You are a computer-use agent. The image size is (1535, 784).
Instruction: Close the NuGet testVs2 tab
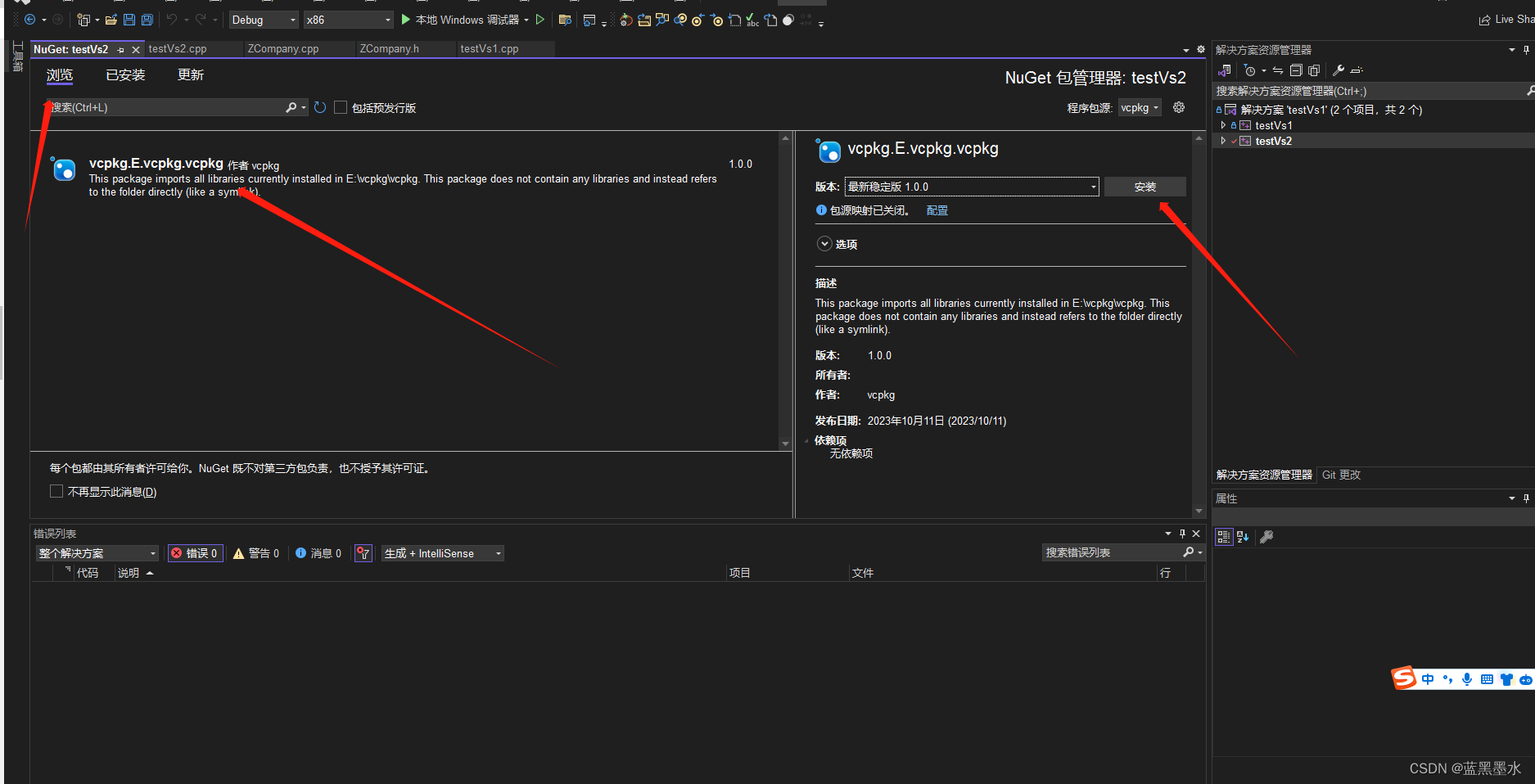point(136,50)
